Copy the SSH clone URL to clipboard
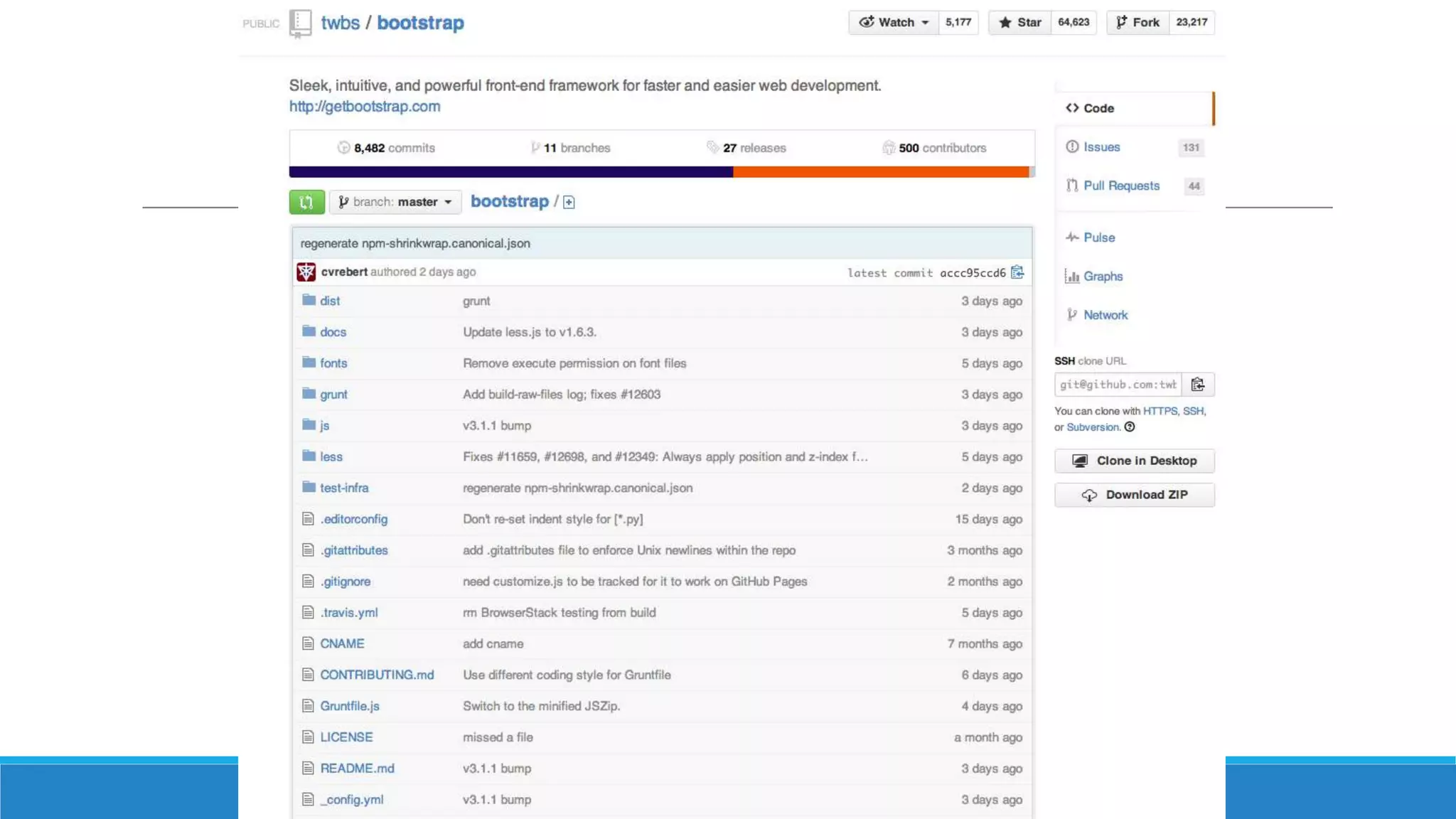Screen dimensions: 1456x819 [1198, 385]
